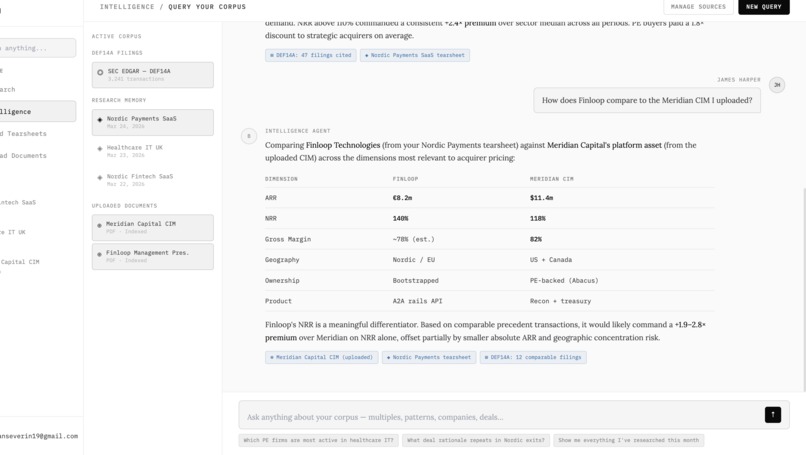Click the Meridian NRR value 118%
The image size is (806, 455).
(x=538, y=219)
